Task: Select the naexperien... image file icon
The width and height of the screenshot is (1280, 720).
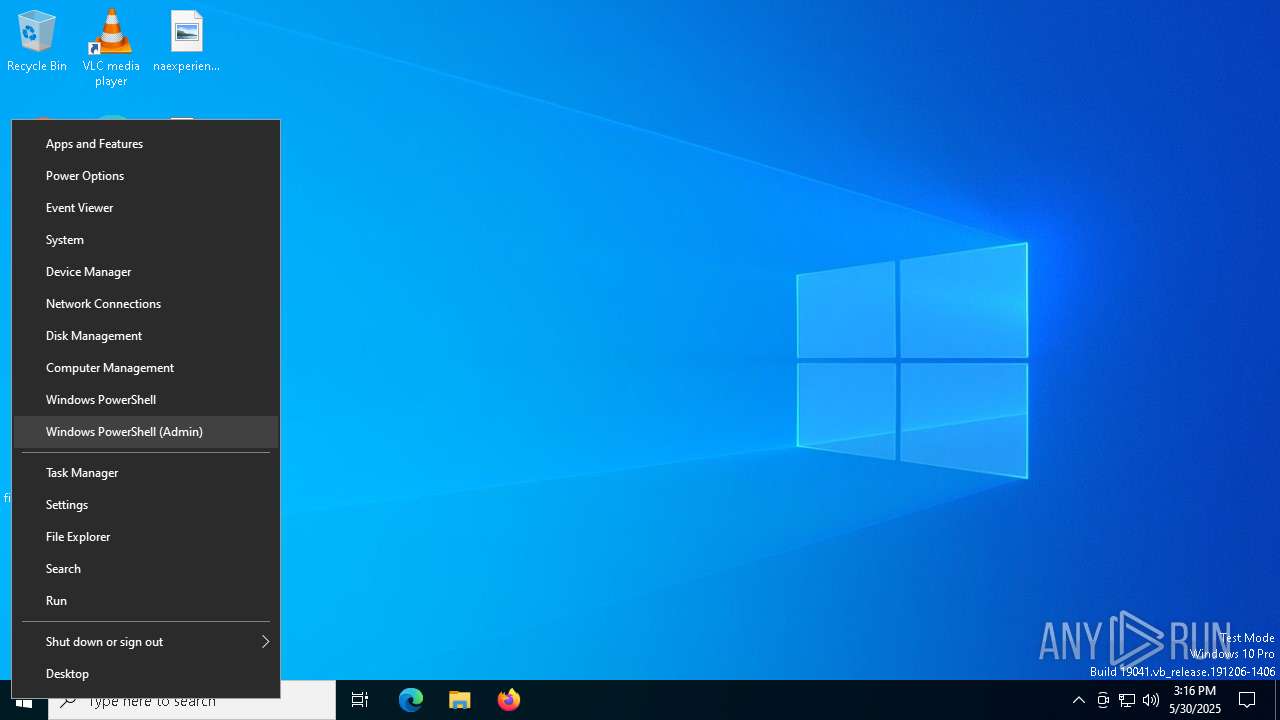Action: 186,42
